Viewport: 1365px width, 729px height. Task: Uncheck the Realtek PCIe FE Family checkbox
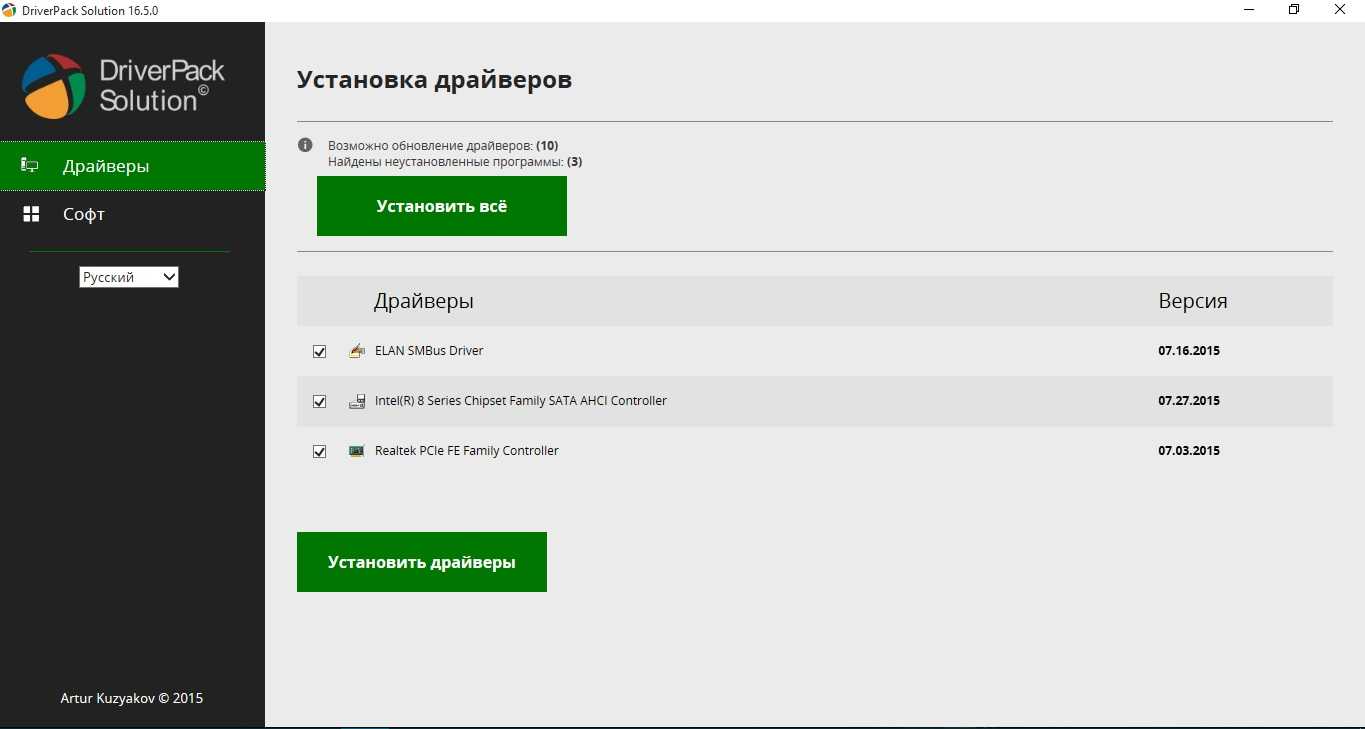pos(320,452)
